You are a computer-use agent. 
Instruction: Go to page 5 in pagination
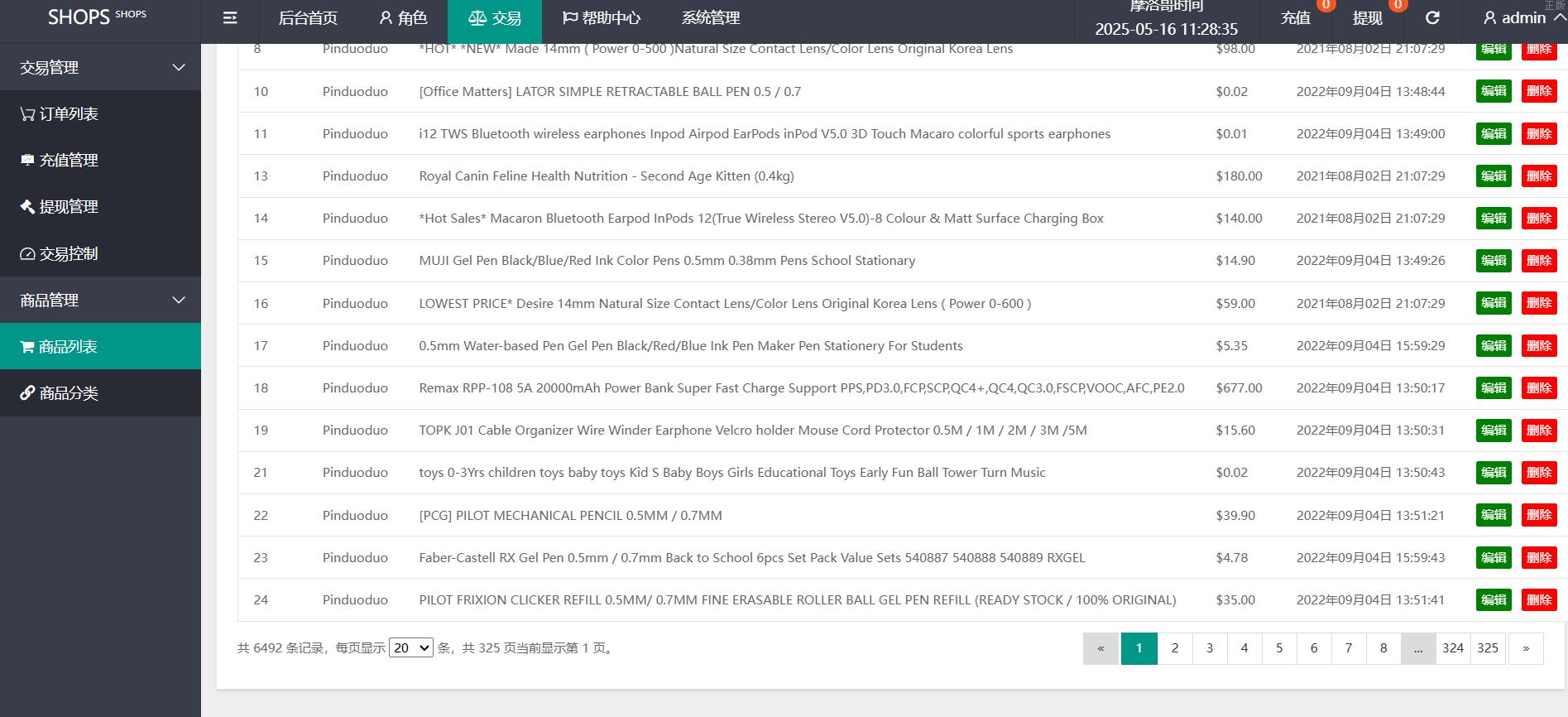[1279, 648]
